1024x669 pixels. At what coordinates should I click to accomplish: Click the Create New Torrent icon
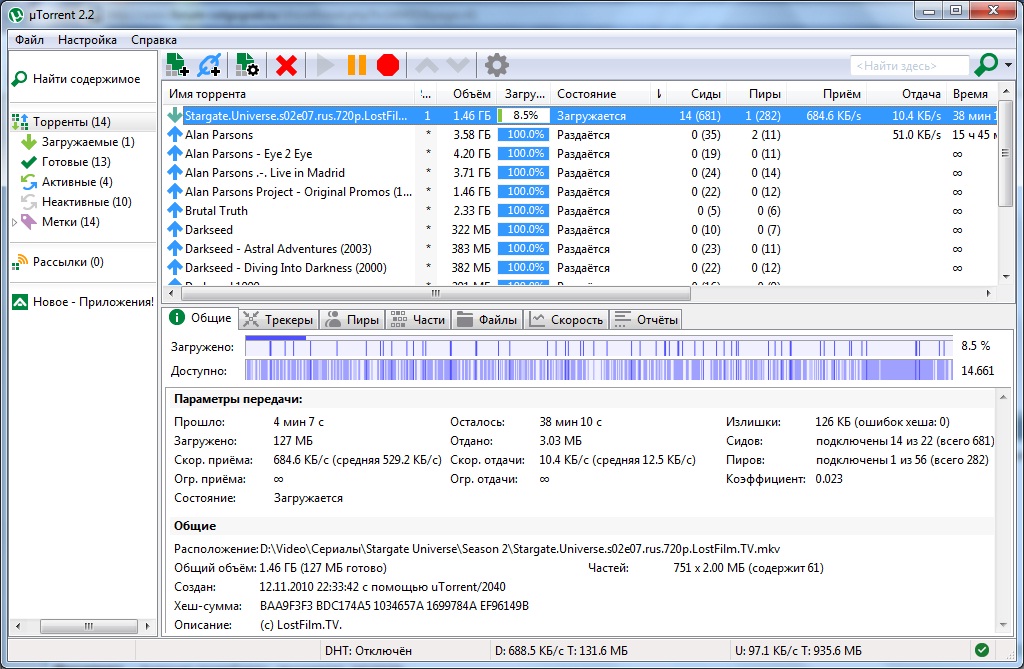[x=247, y=66]
